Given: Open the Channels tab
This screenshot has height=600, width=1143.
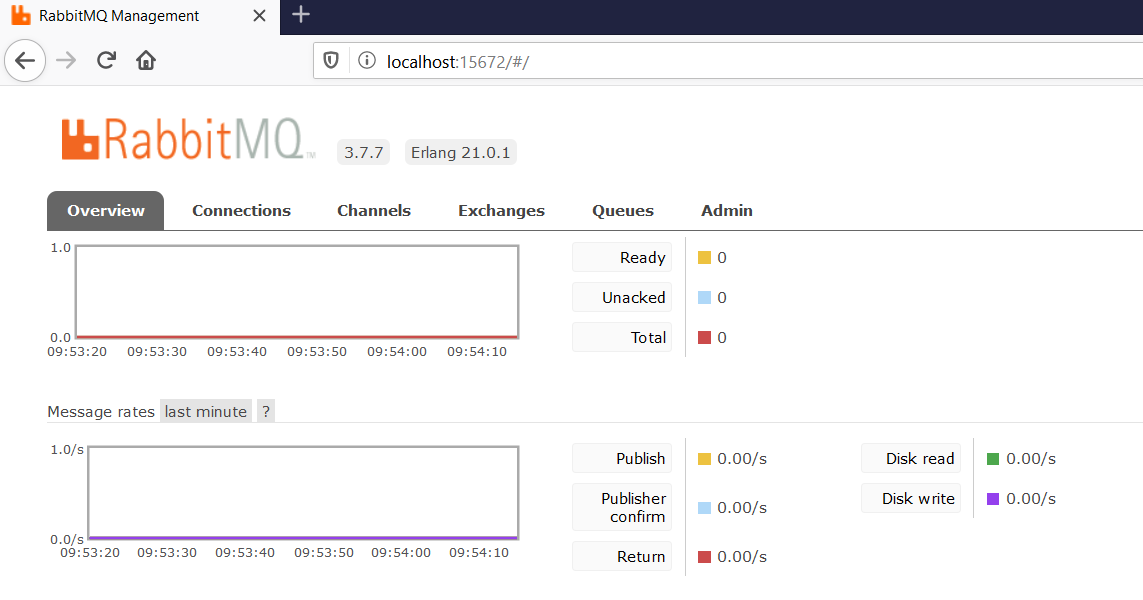Looking at the screenshot, I should [374, 211].
